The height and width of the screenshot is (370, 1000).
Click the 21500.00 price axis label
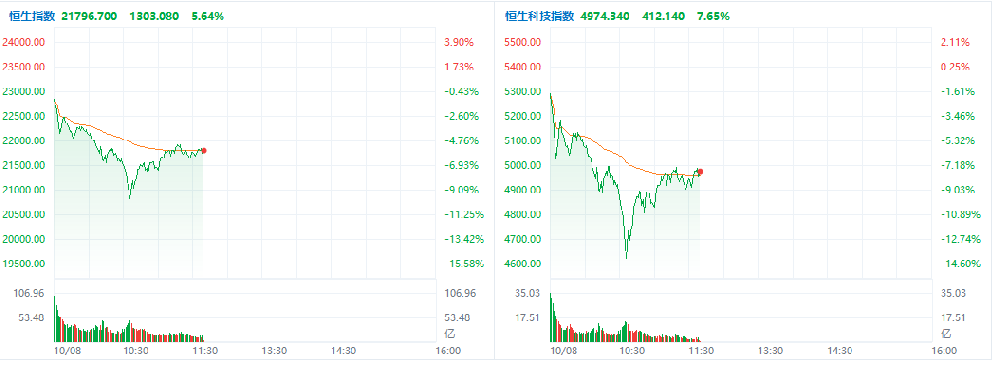tap(24, 165)
